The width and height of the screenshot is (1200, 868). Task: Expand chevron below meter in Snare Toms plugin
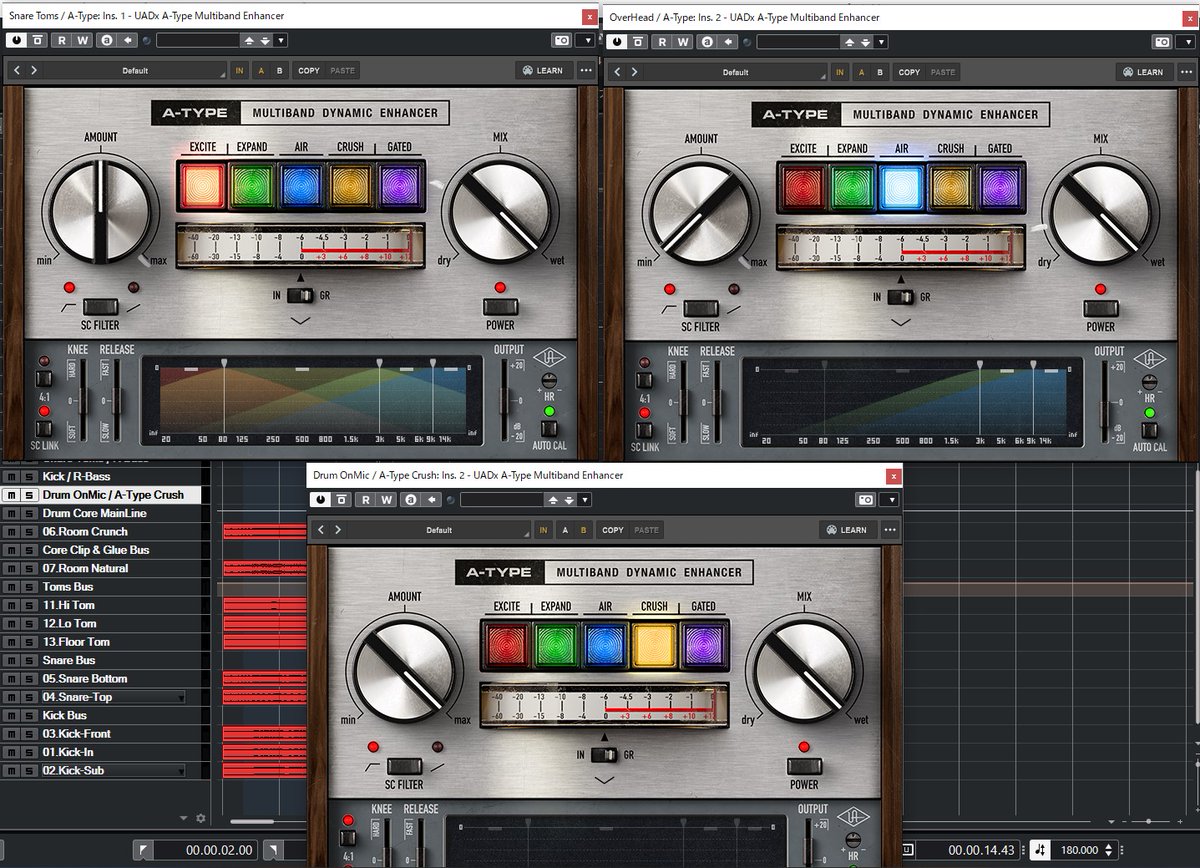[301, 321]
